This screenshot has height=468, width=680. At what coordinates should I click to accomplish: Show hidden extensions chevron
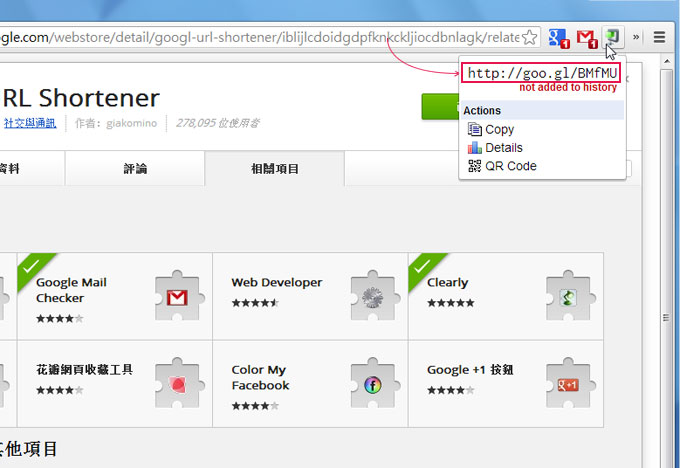636,37
